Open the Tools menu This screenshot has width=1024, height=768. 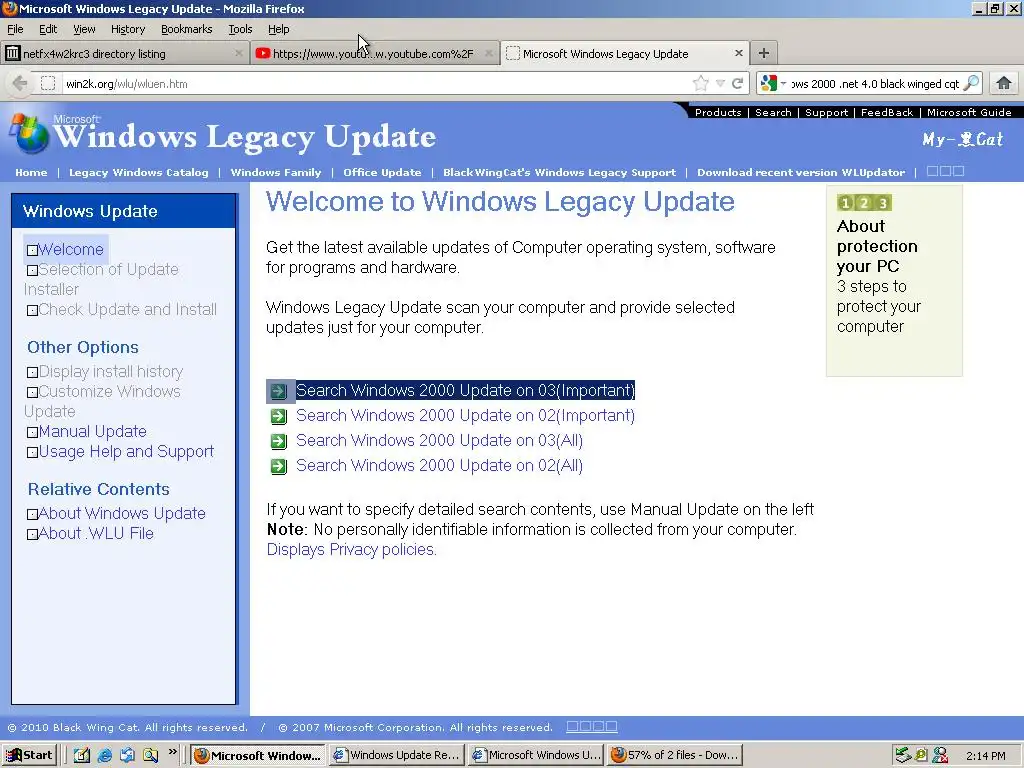[x=240, y=29]
